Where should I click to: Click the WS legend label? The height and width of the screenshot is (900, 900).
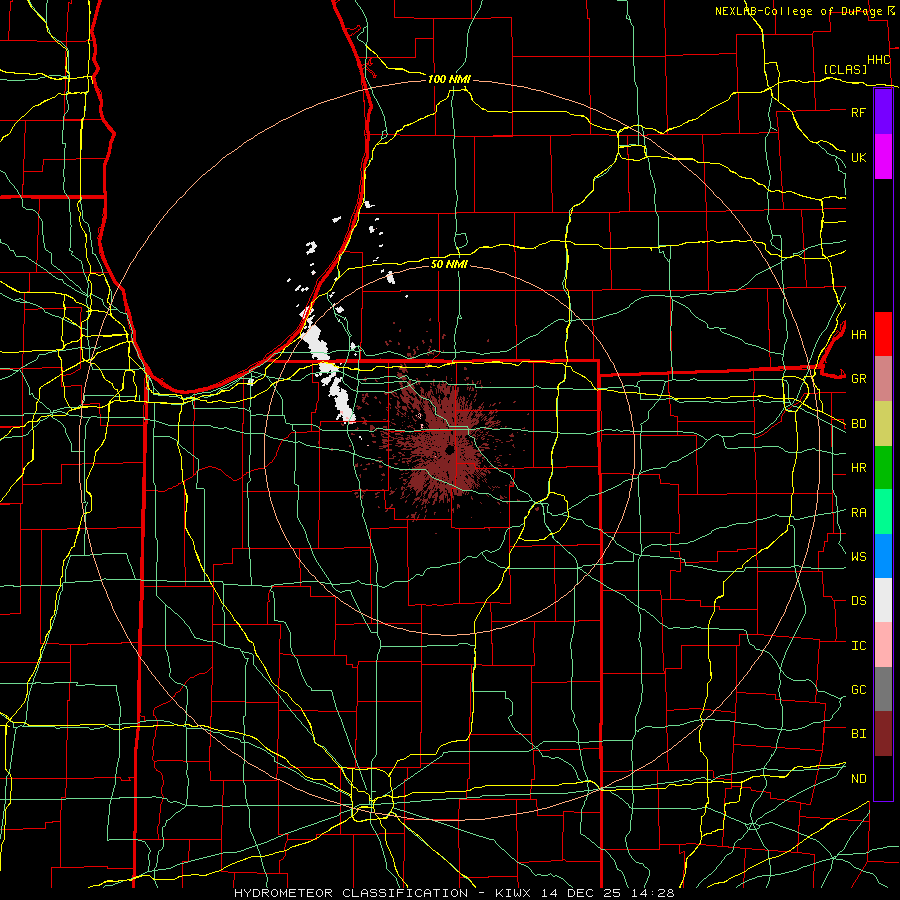tap(858, 556)
